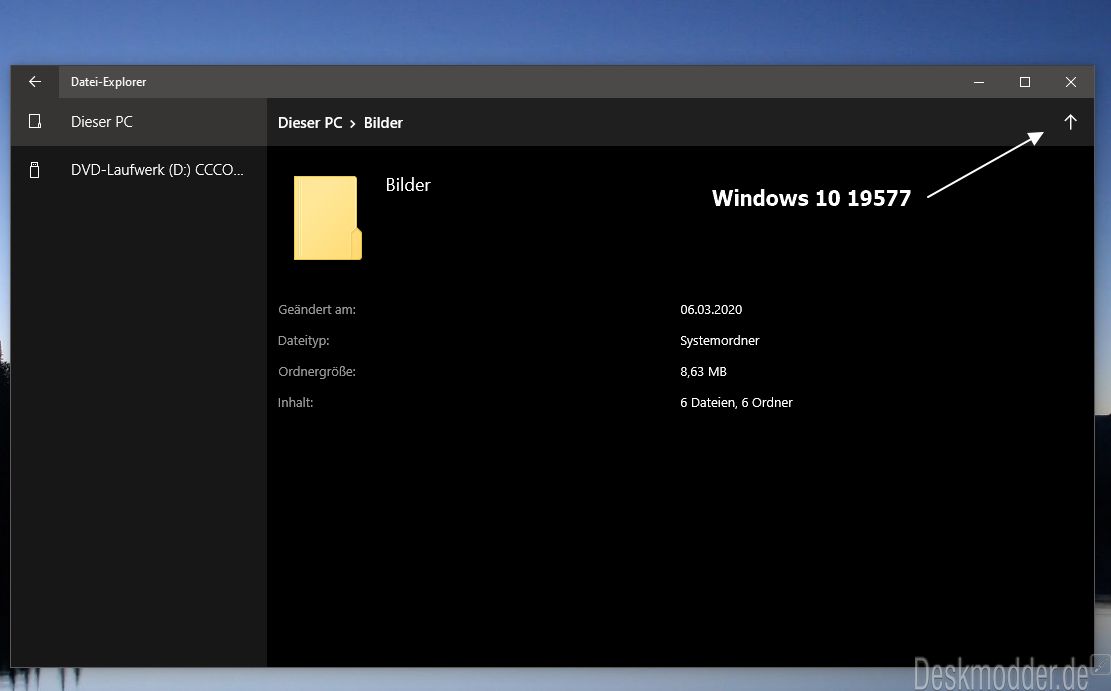The height and width of the screenshot is (691, 1111).
Task: Open DVD-Laufwerk (D:) in the sidebar
Action: click(x=139, y=170)
